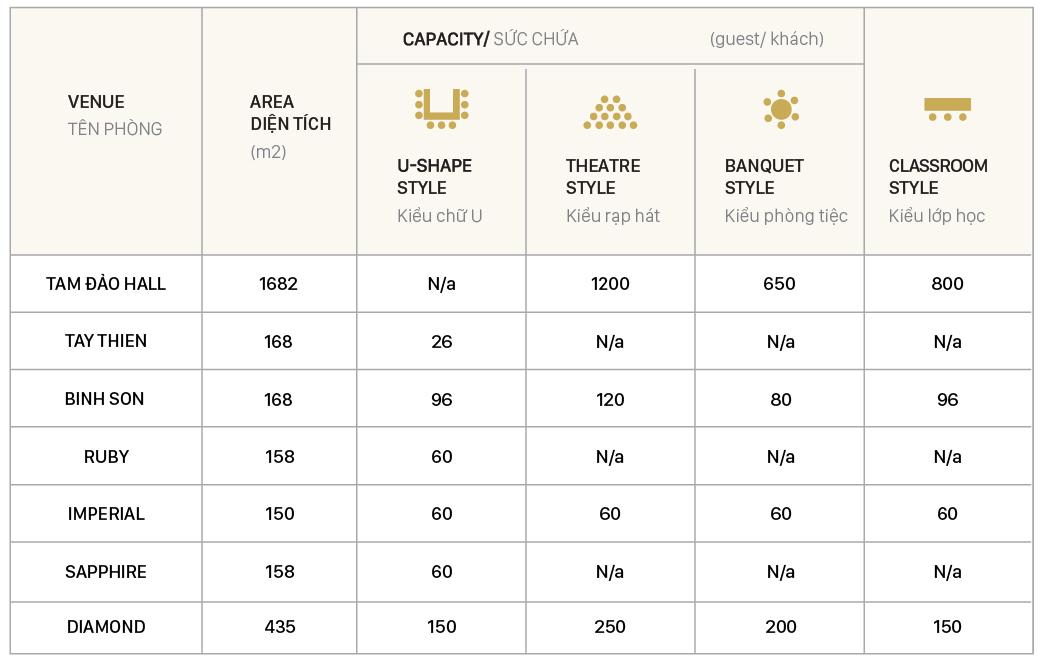Viewport: 1044px width, 664px height.
Task: Click the banquet round table icon
Action: 780,109
